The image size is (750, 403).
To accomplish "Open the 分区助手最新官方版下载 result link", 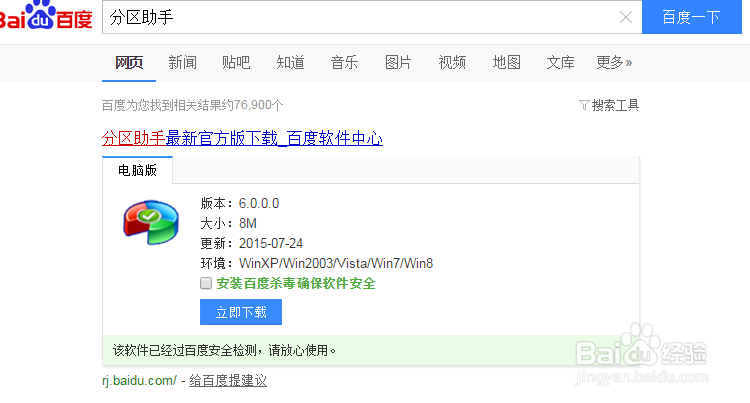I will pyautogui.click(x=242, y=138).
